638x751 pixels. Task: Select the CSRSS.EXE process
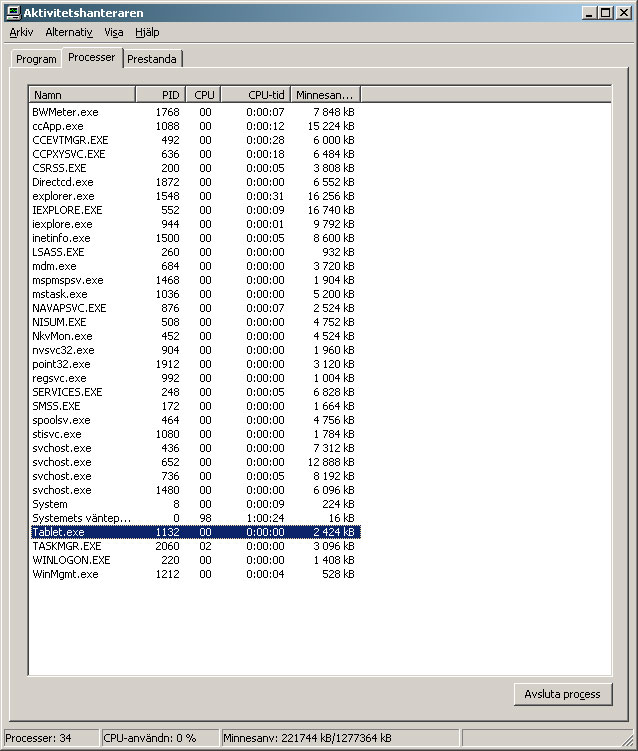click(x=195, y=168)
